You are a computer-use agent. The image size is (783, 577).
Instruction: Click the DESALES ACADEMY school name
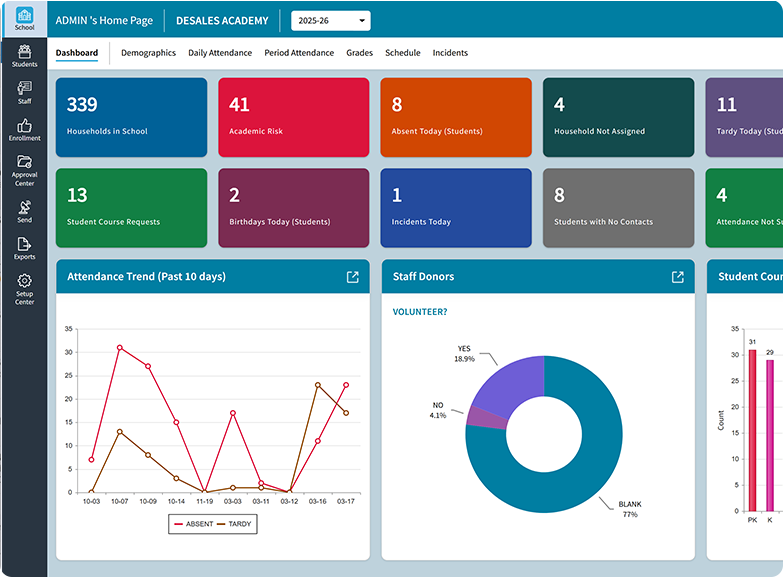222,20
